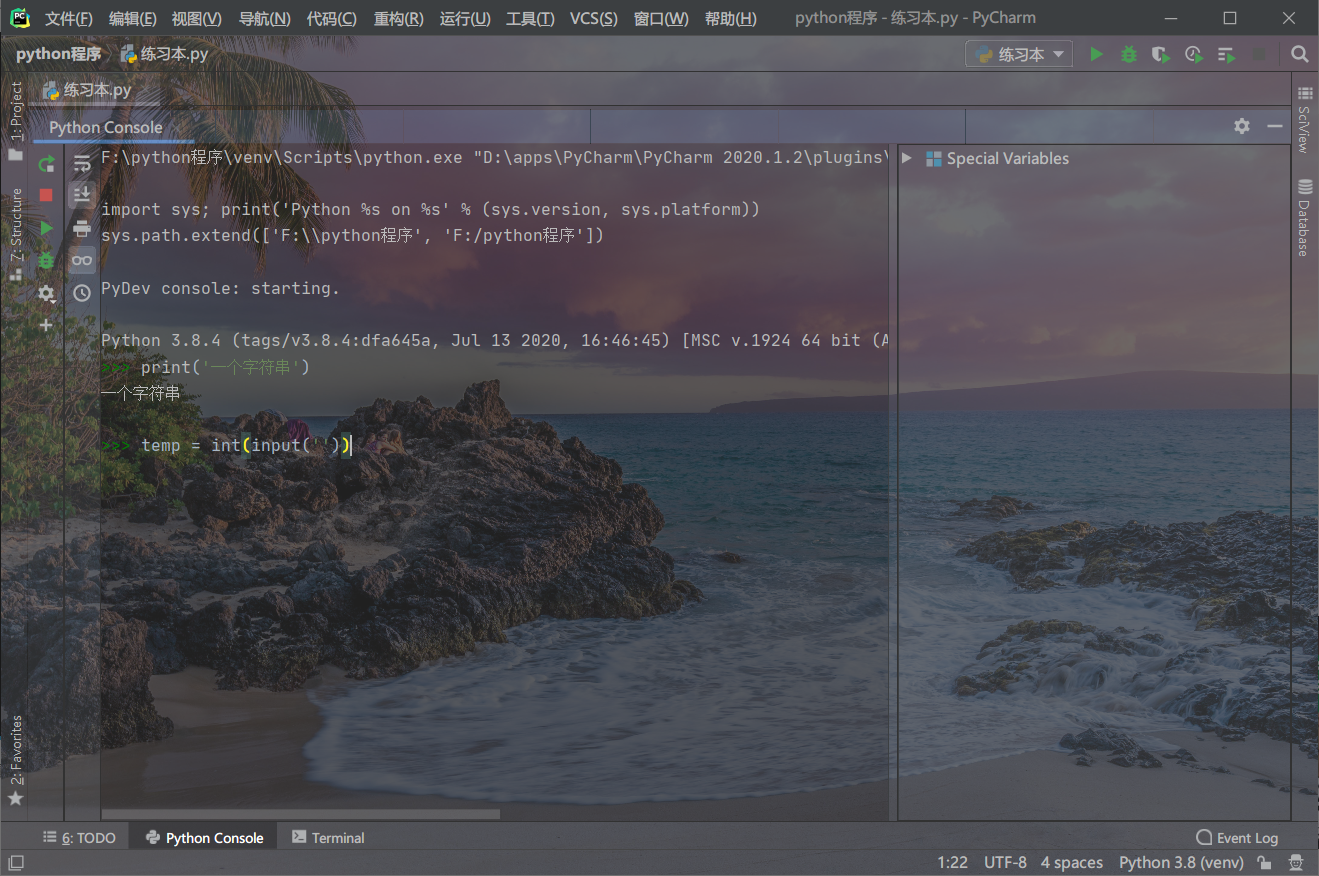
Task: Stop the console with the red square
Action: pyautogui.click(x=46, y=195)
